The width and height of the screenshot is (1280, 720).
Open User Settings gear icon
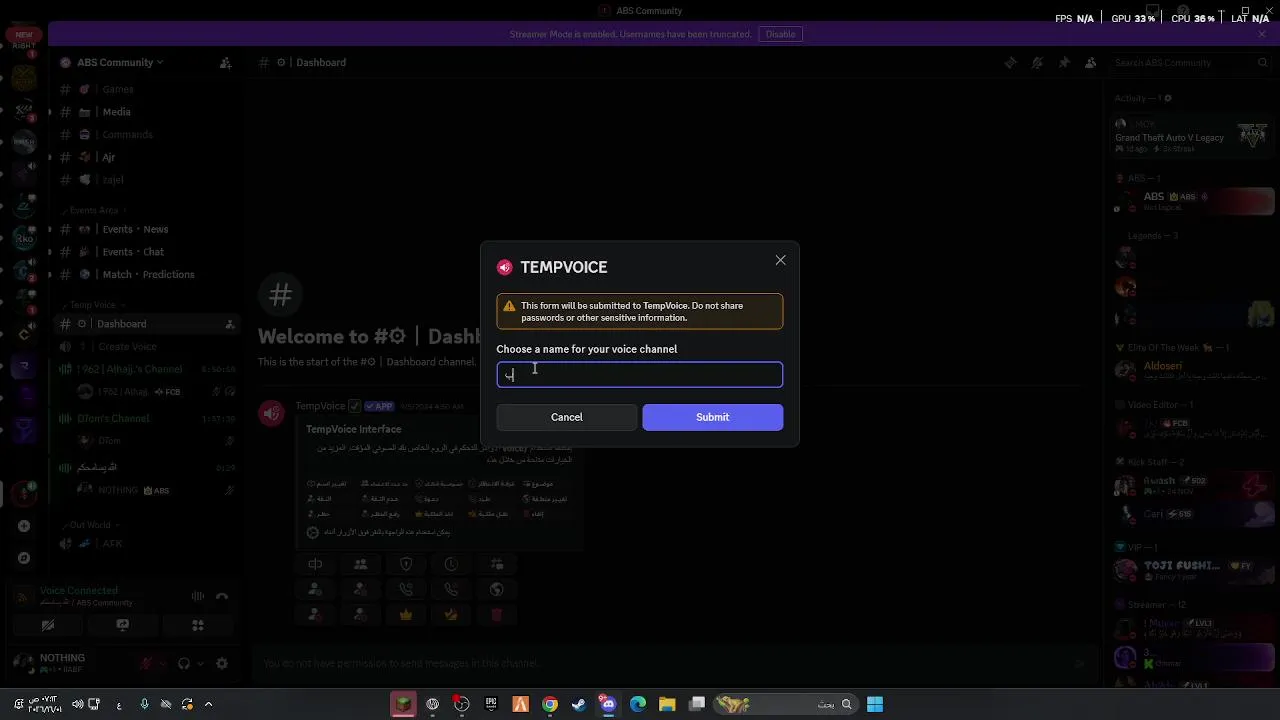222,663
